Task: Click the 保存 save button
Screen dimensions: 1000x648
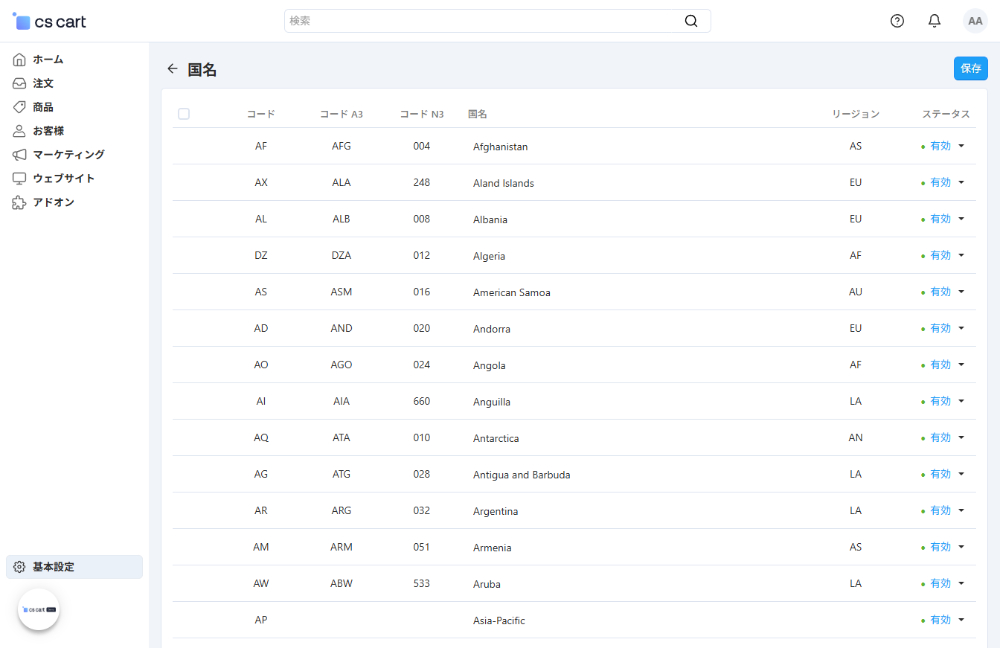Action: coord(970,68)
